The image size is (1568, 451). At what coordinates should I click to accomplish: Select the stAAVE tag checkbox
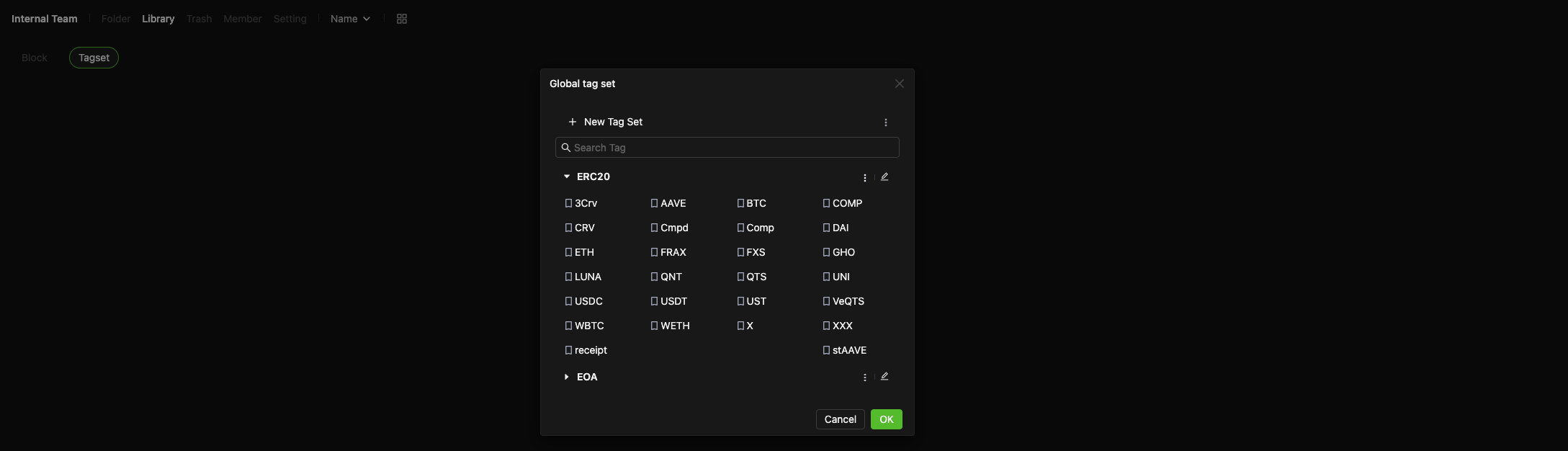[x=826, y=351]
